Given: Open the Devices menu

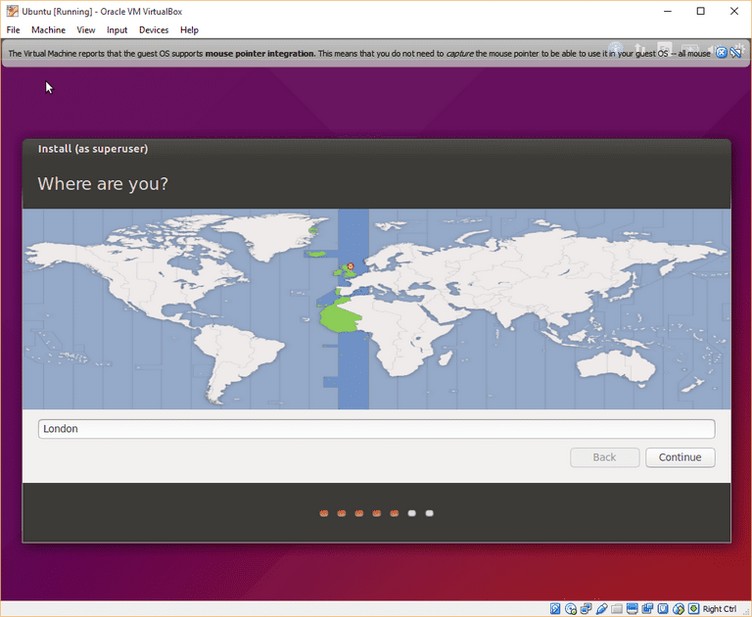Looking at the screenshot, I should [x=153, y=30].
